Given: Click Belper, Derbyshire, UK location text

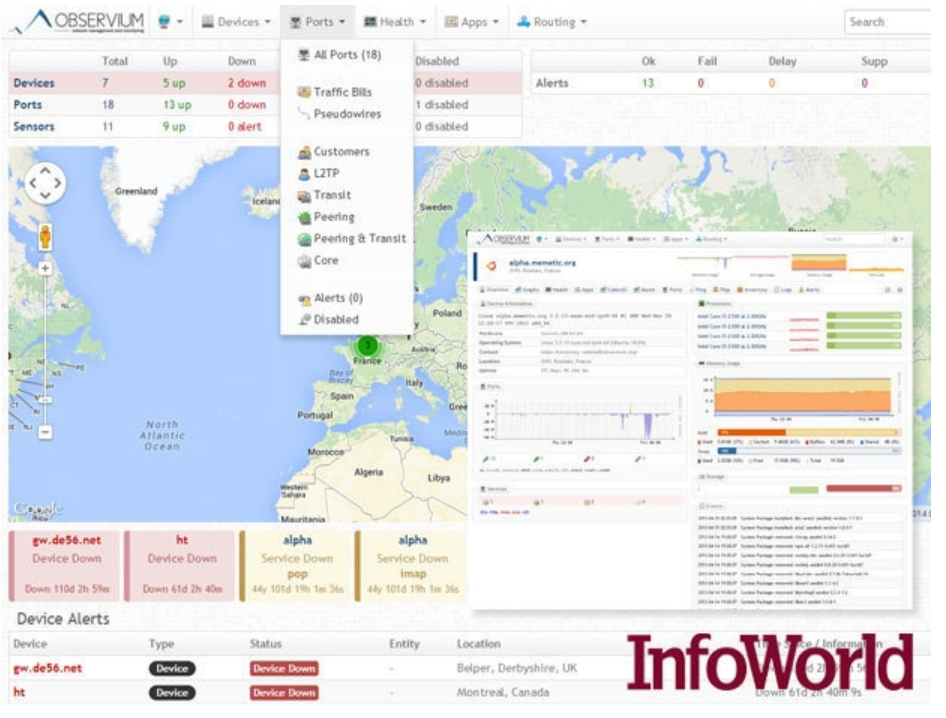Looking at the screenshot, I should [516, 669].
